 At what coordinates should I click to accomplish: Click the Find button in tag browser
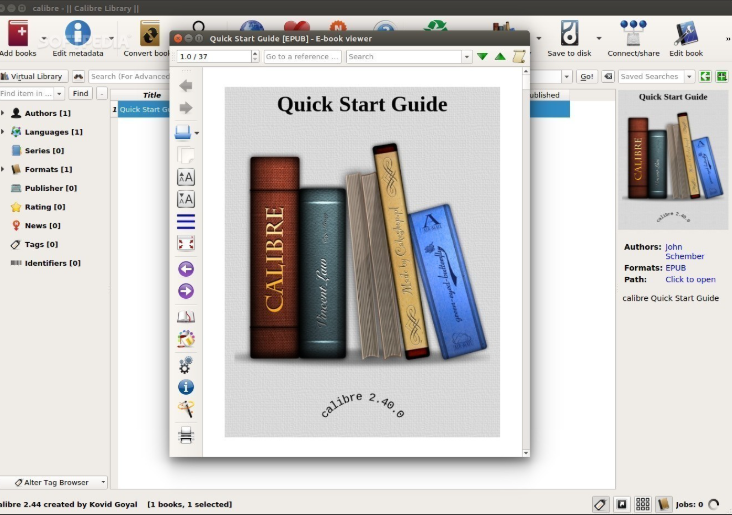[80, 93]
